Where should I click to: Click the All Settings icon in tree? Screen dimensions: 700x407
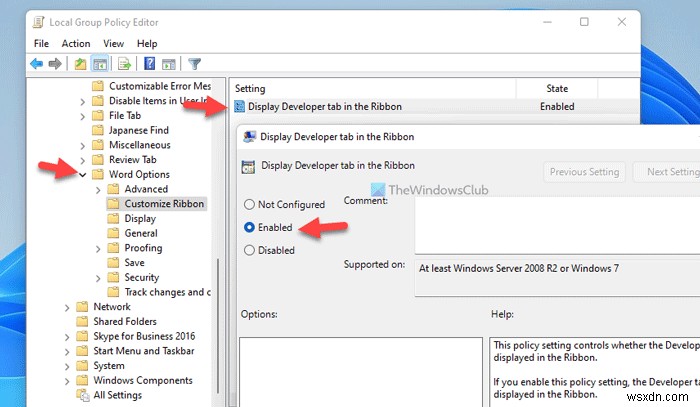coord(83,395)
